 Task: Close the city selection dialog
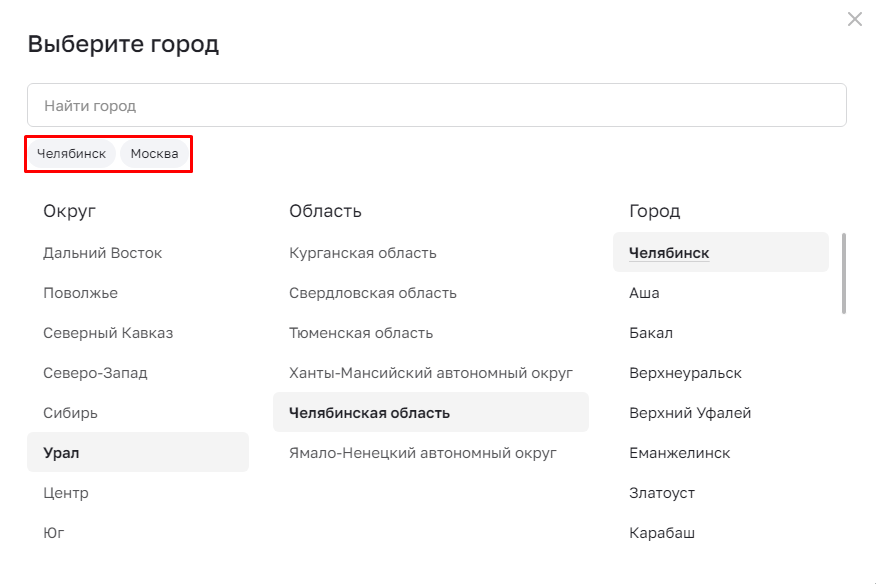[854, 19]
